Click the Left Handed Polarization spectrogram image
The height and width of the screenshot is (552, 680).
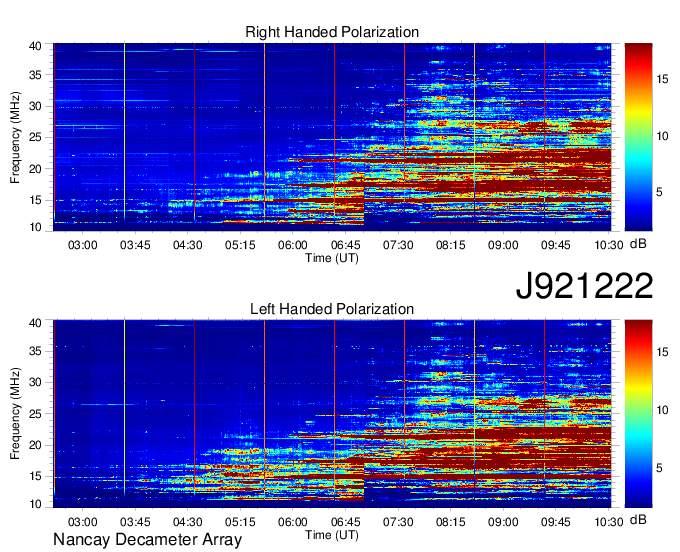click(x=332, y=414)
